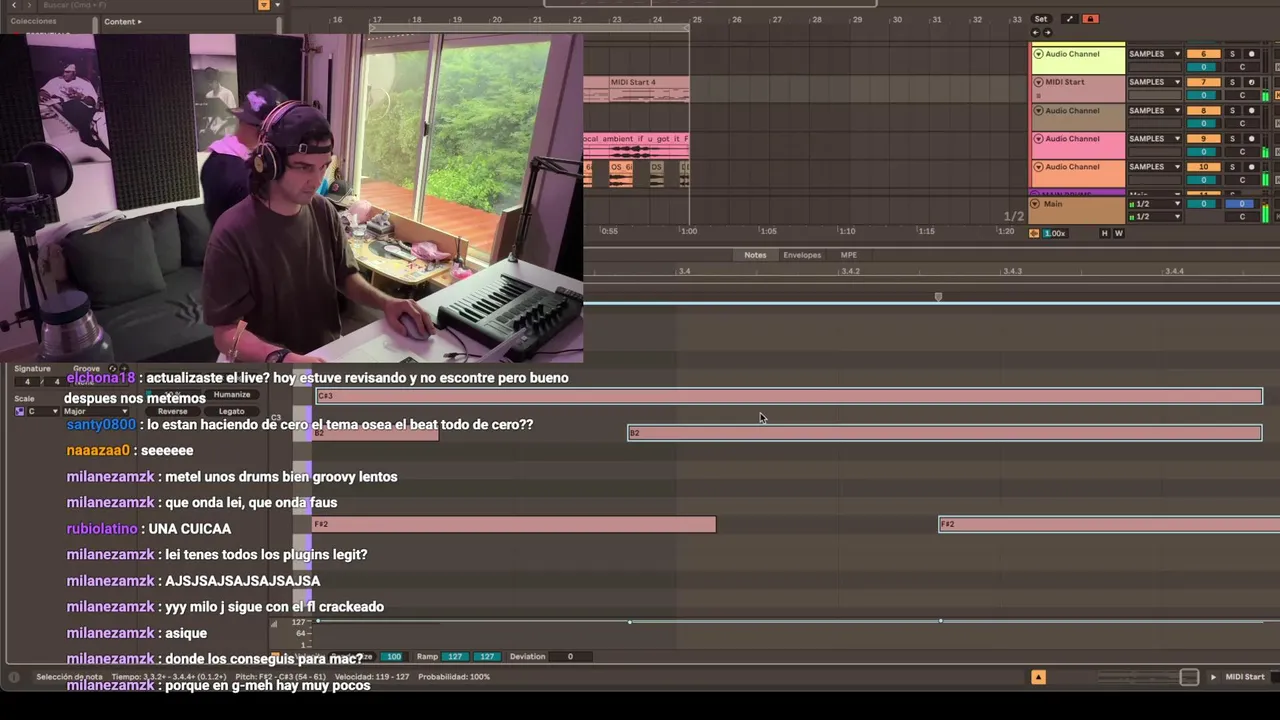
Task: Select the left F#2 note
Action: [x=514, y=524]
